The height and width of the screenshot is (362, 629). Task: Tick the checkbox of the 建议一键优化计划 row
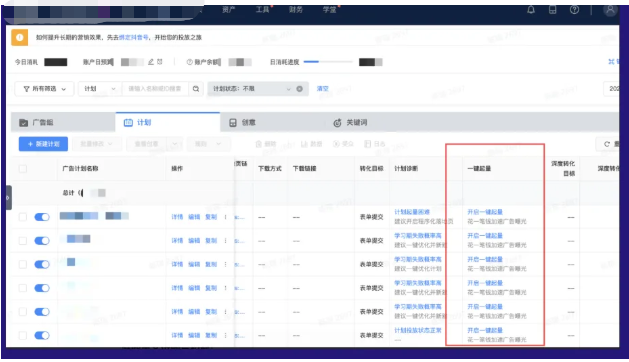(x=23, y=264)
